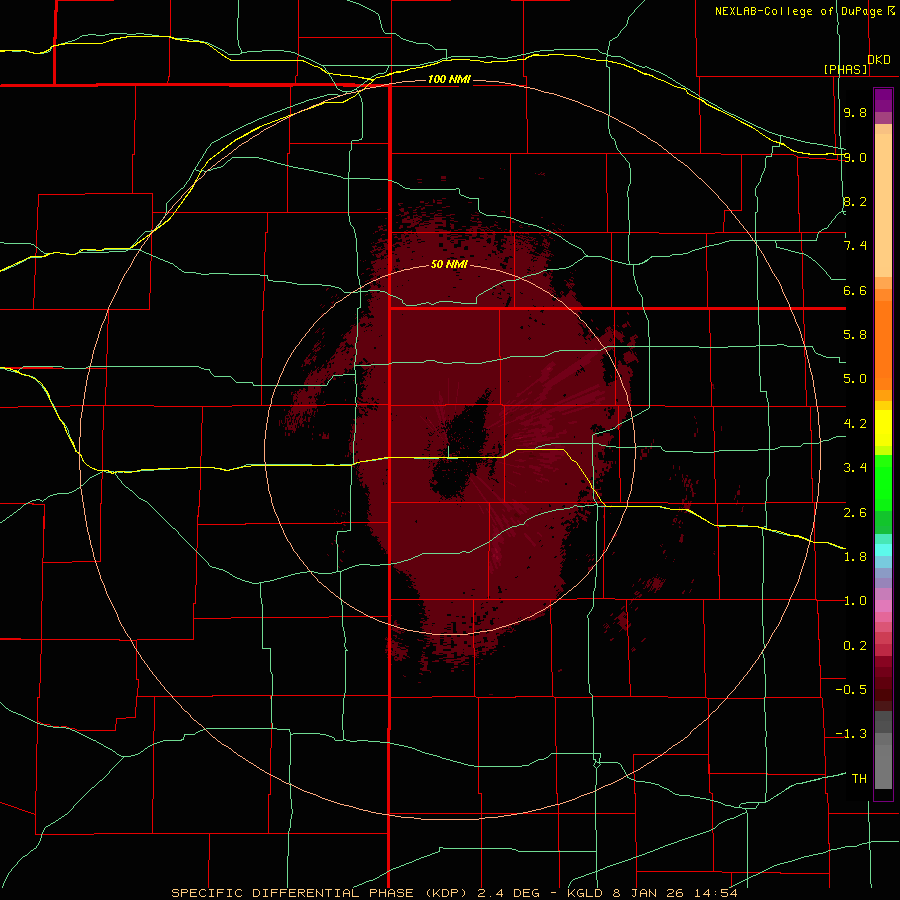Click the radar site marker at ring center
900x900 pixels.
tap(448, 452)
